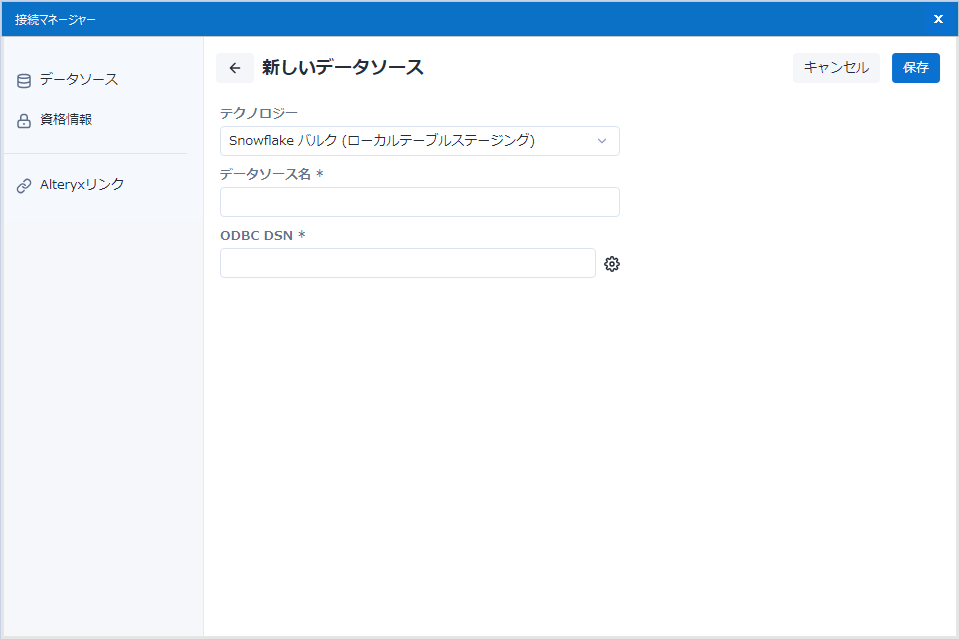Image resolution: width=960 pixels, height=640 pixels.
Task: Close the 接続マネージャー window with X
Action: 938,19
